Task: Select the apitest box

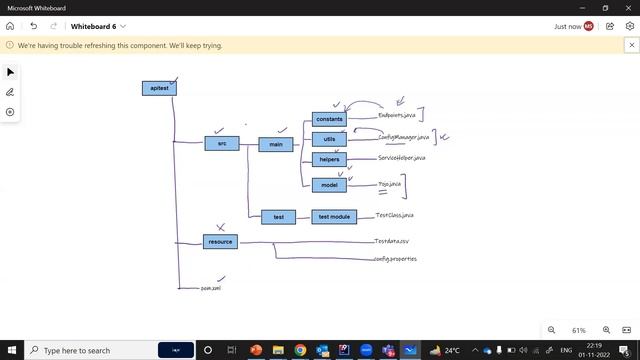Action: click(x=159, y=88)
